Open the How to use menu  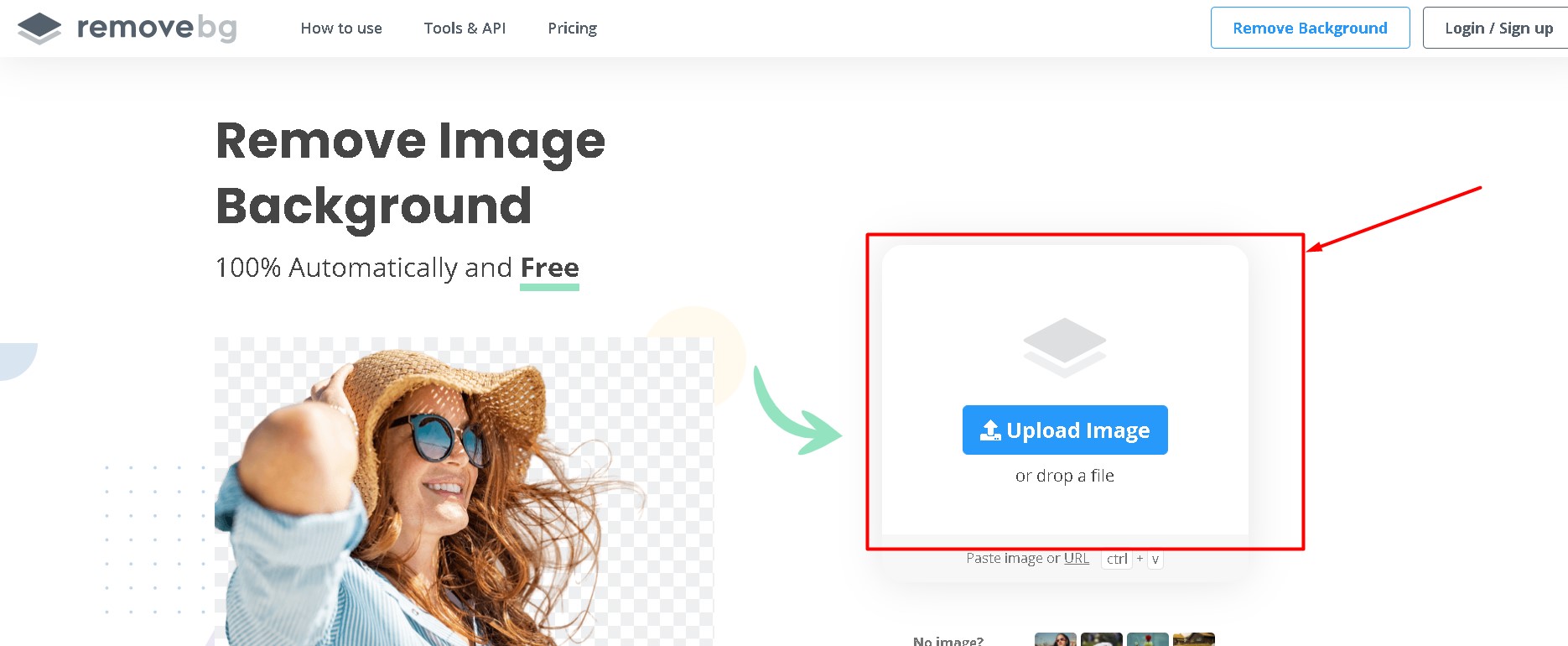coord(341,29)
